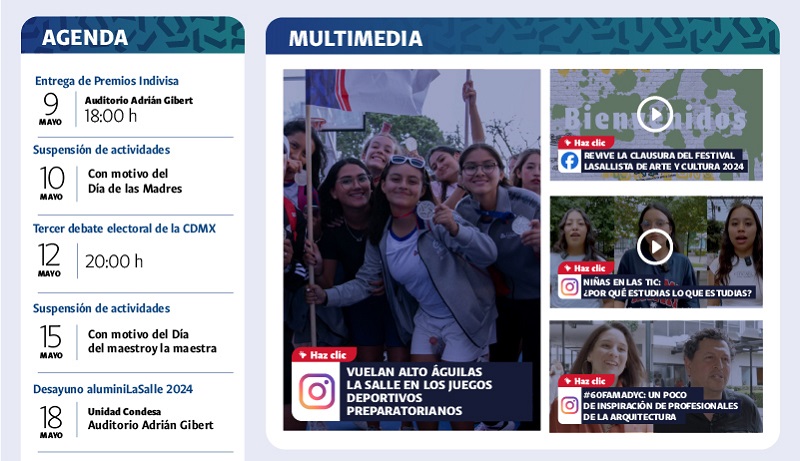
Task: Click the MULTIMEDIA section header
Action: point(355,38)
